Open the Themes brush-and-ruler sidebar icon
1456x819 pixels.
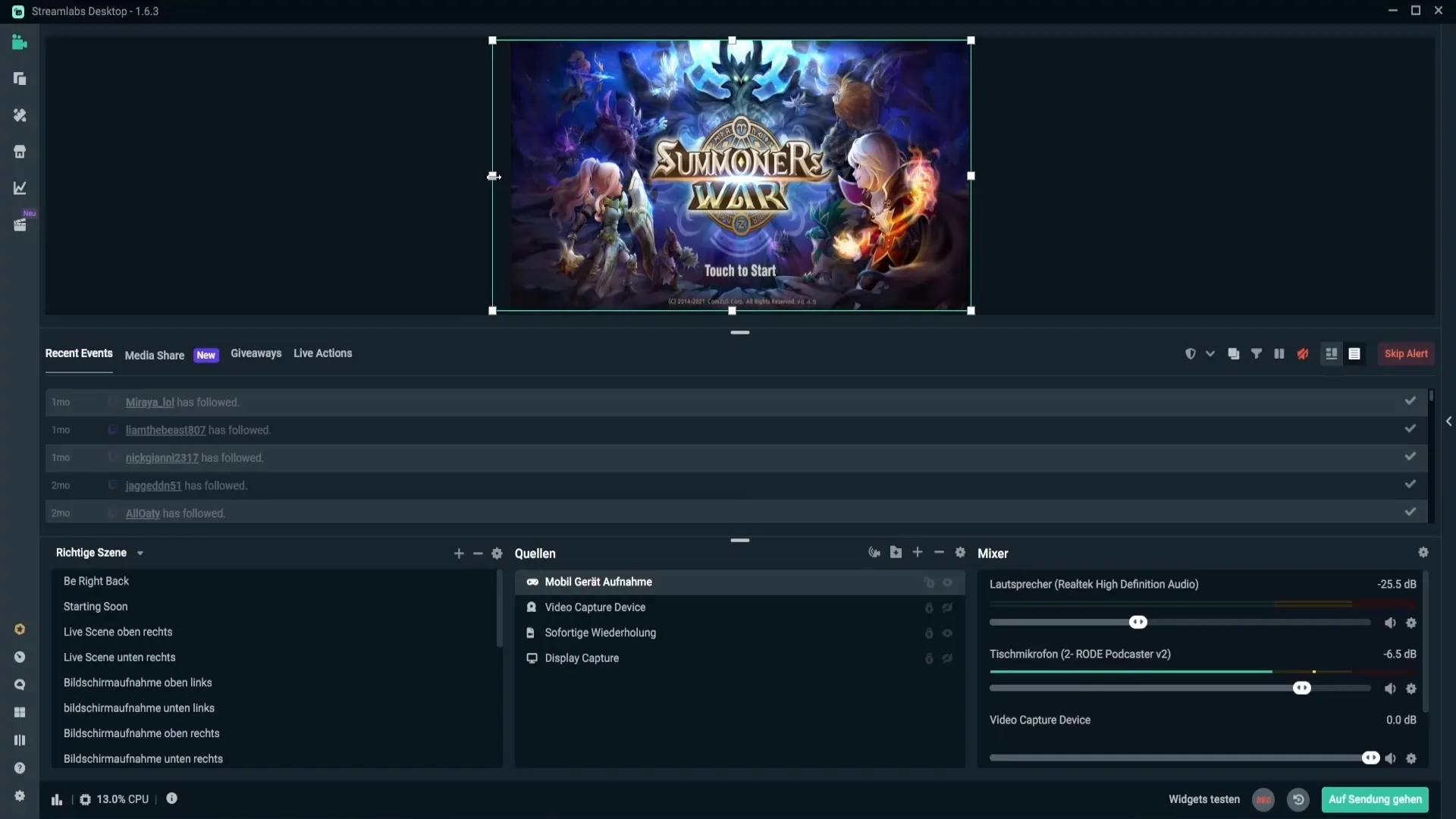tap(20, 115)
